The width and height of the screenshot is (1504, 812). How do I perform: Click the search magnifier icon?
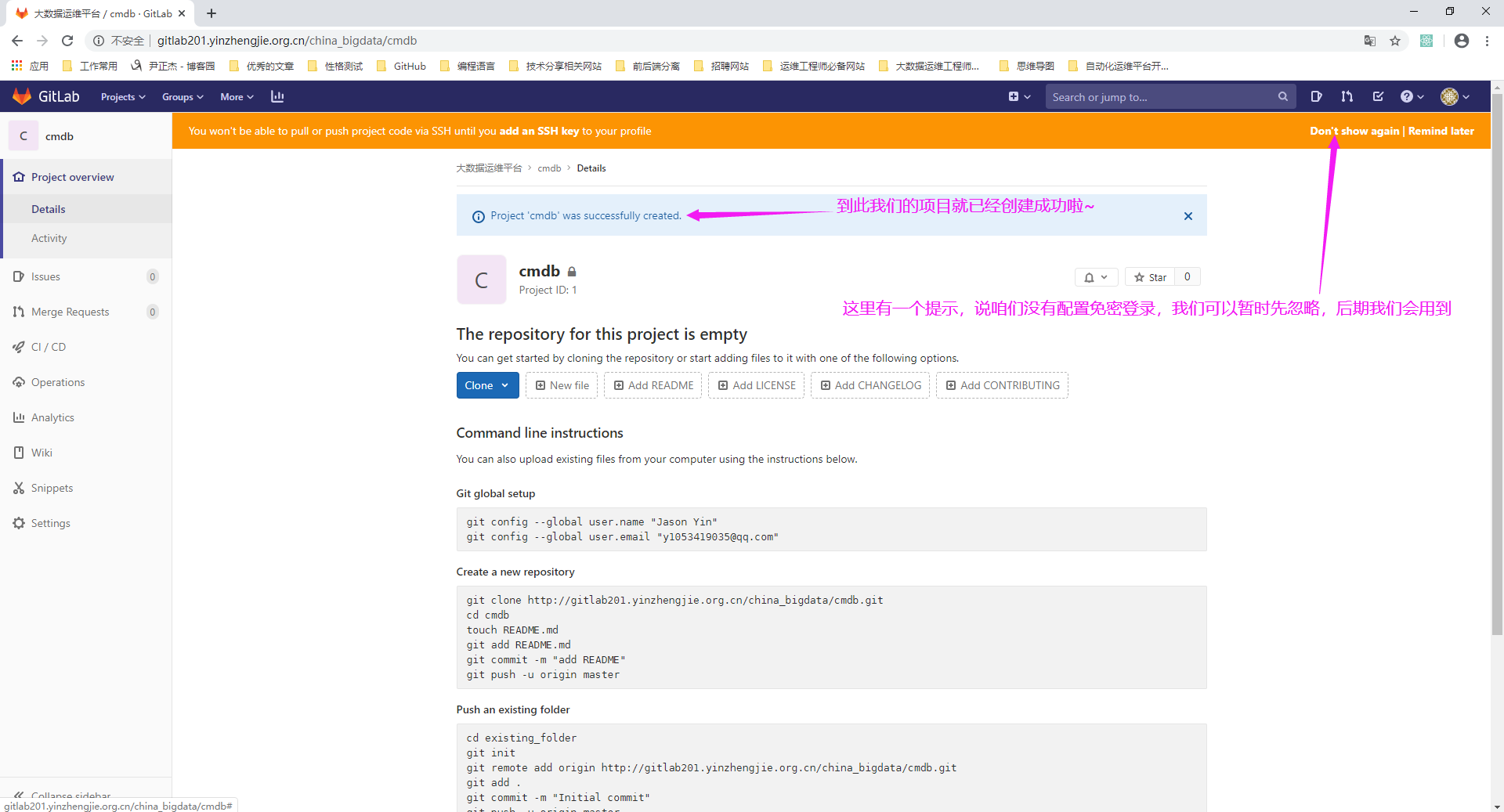pyautogui.click(x=1283, y=96)
